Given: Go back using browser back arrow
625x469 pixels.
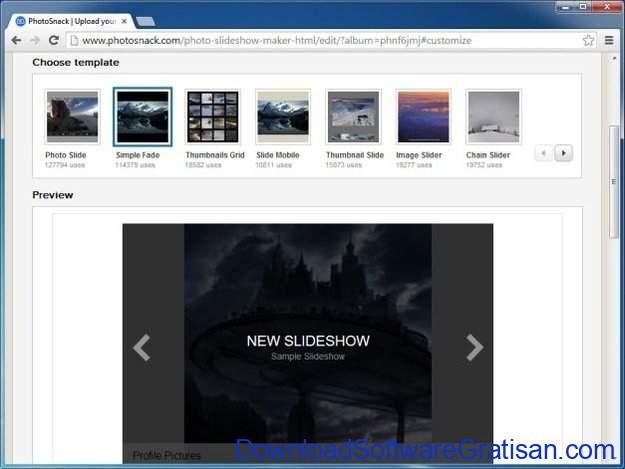Looking at the screenshot, I should [x=16, y=40].
